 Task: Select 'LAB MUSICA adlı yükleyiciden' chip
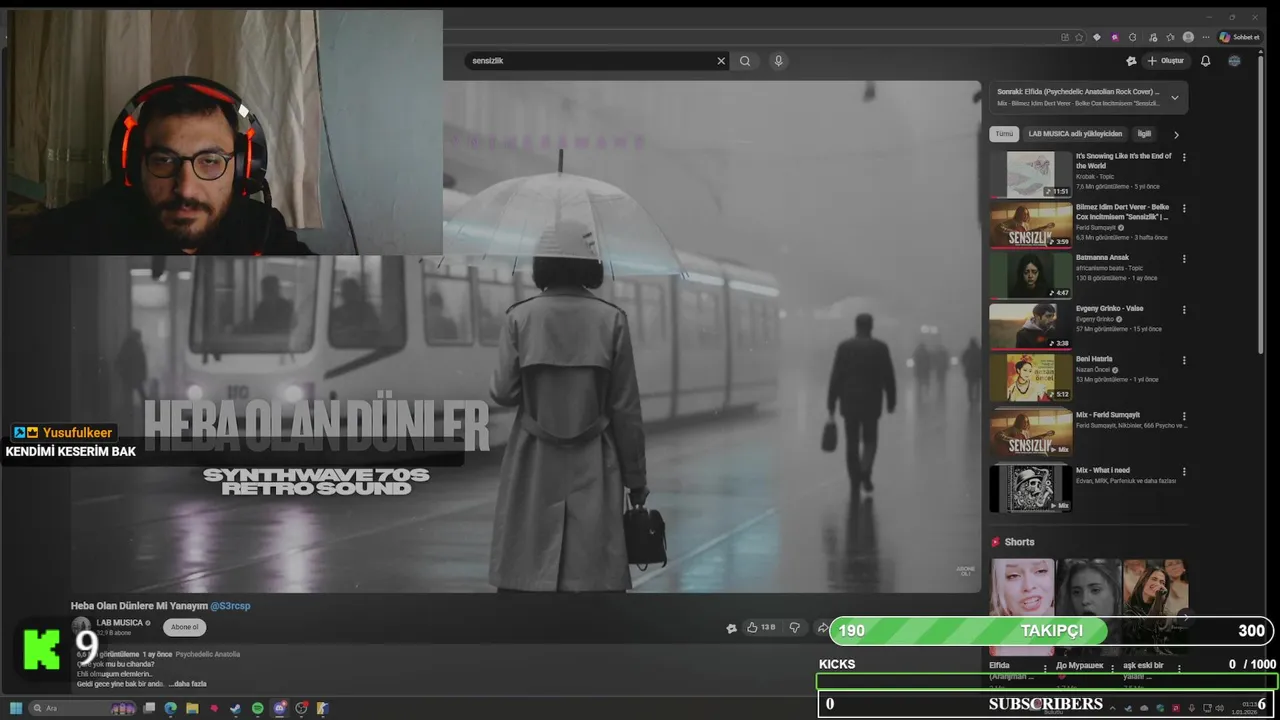[x=1075, y=134]
